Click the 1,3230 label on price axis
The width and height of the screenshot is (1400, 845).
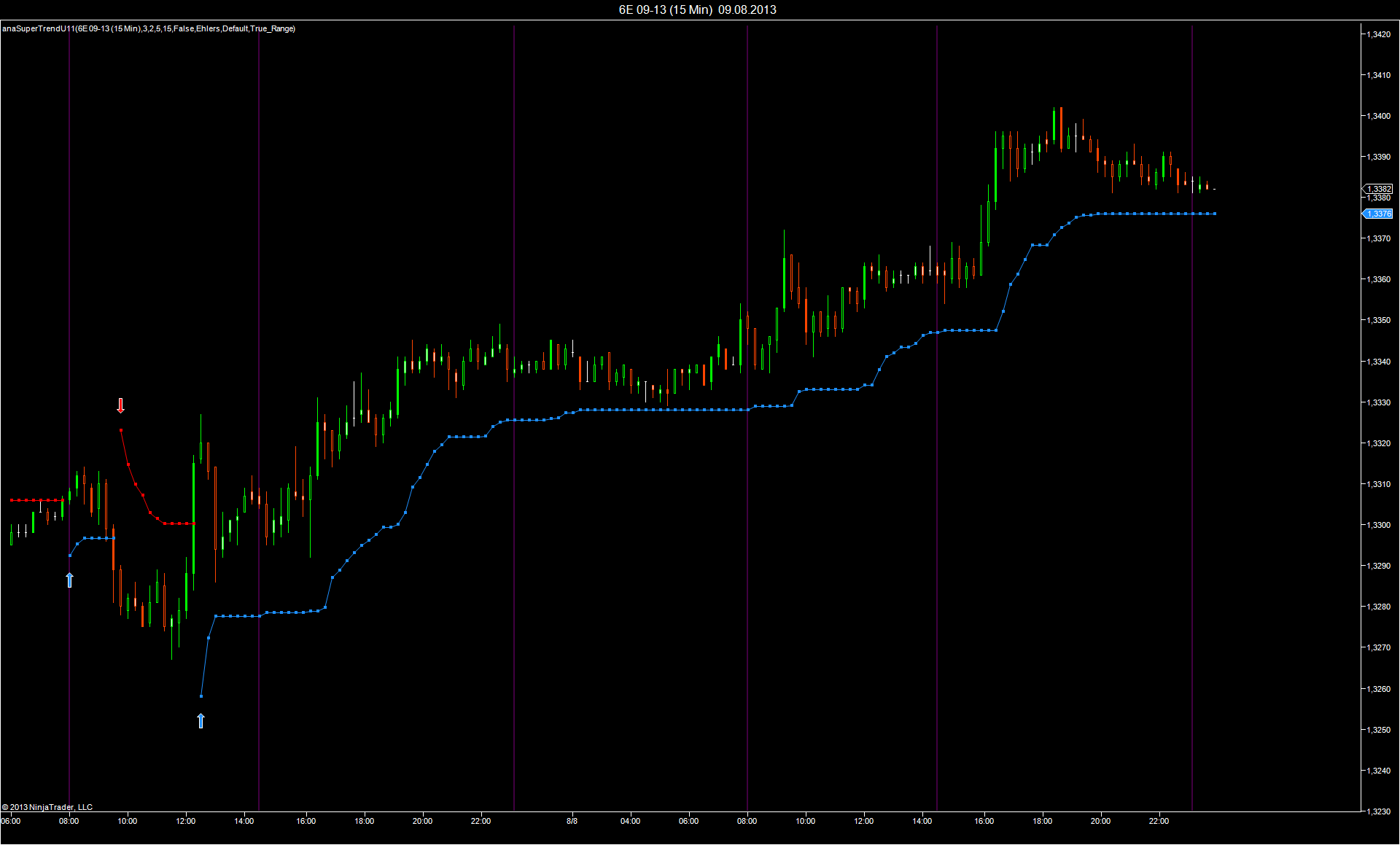pos(1378,811)
